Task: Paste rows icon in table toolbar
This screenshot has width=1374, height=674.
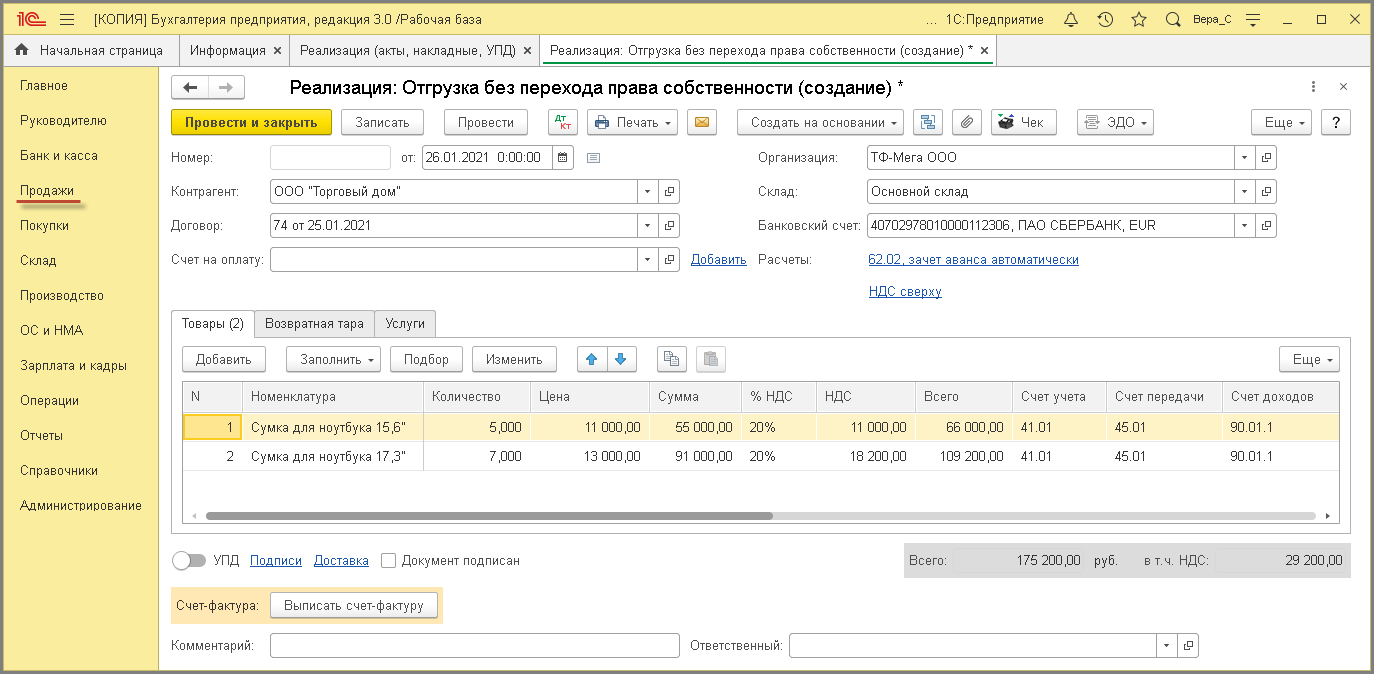Action: pyautogui.click(x=709, y=359)
